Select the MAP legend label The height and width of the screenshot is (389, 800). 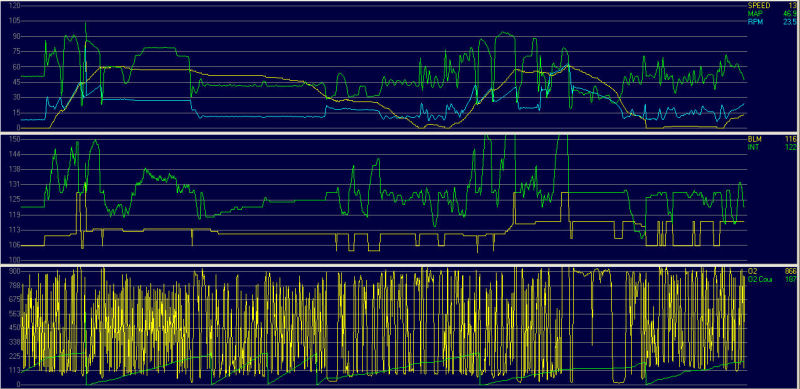754,13
